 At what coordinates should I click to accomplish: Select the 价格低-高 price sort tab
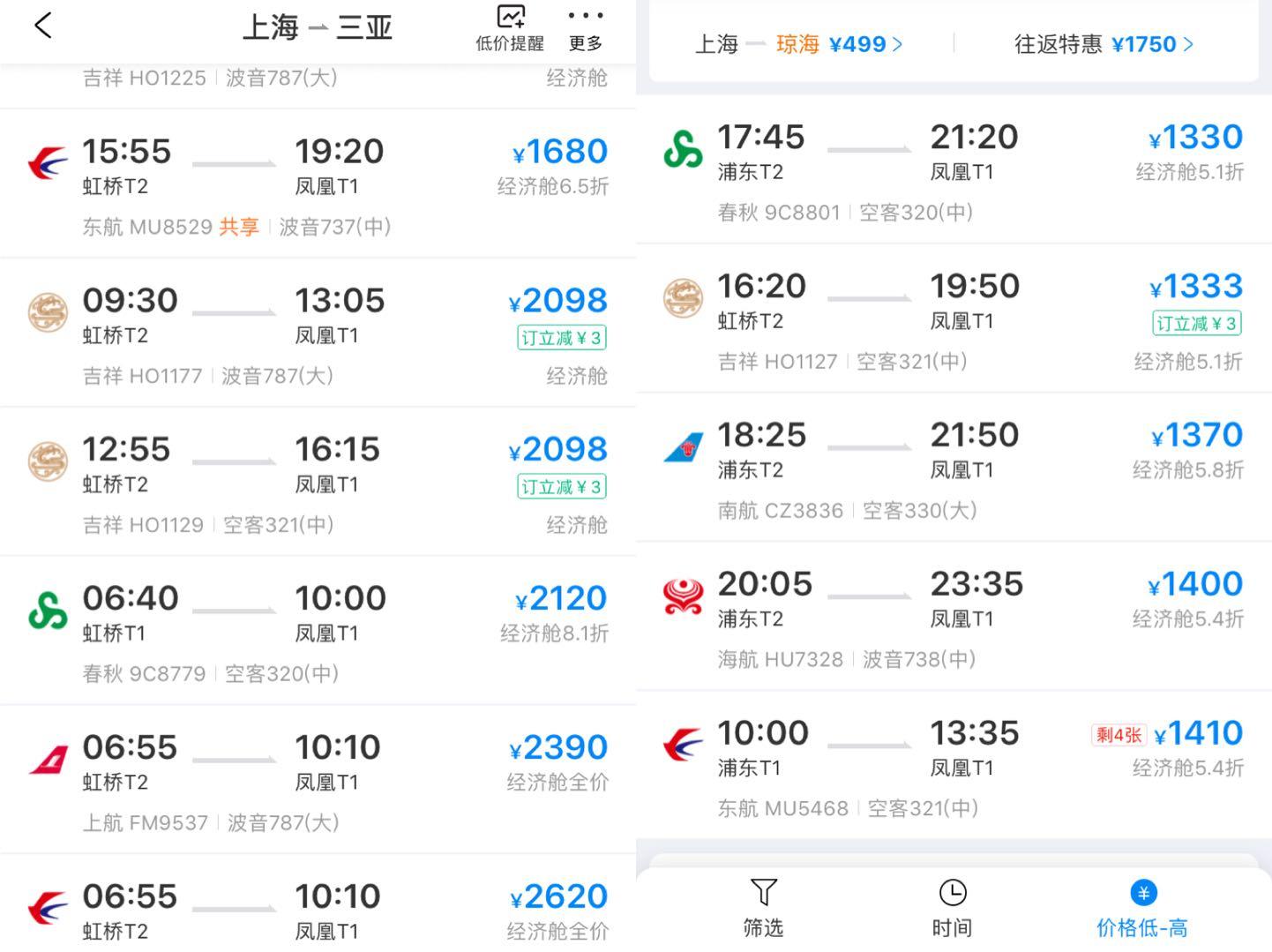1142,909
